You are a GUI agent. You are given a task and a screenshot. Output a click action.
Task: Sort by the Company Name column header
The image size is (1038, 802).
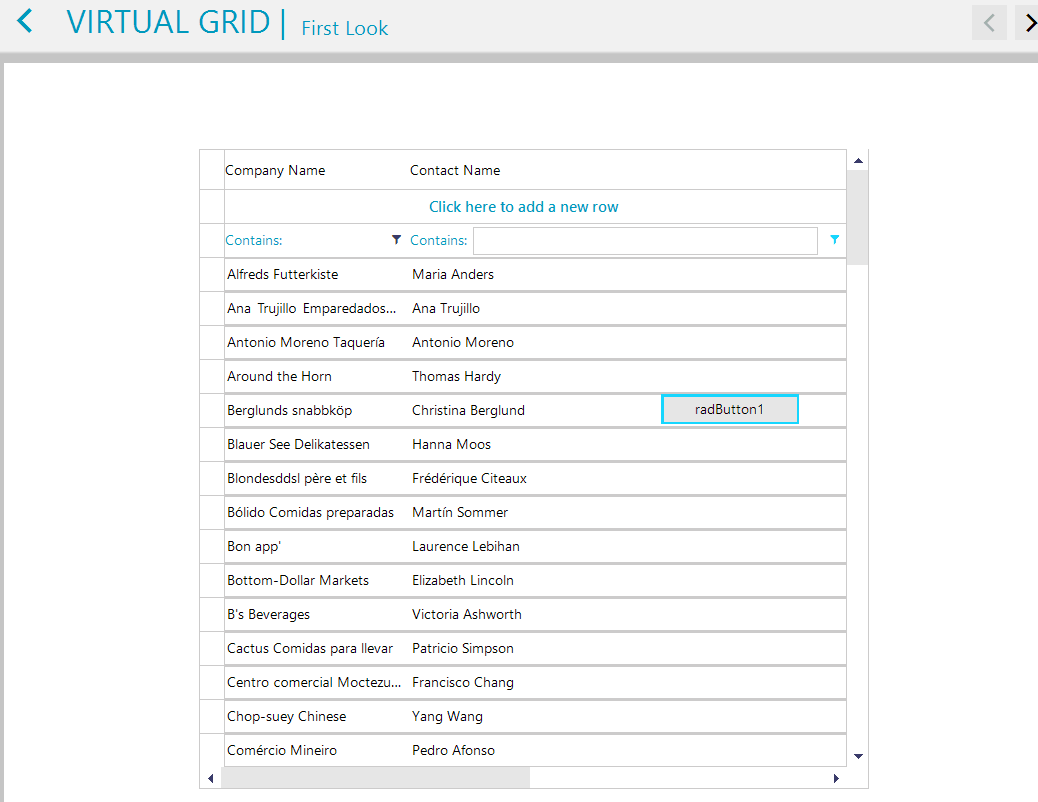click(x=276, y=170)
